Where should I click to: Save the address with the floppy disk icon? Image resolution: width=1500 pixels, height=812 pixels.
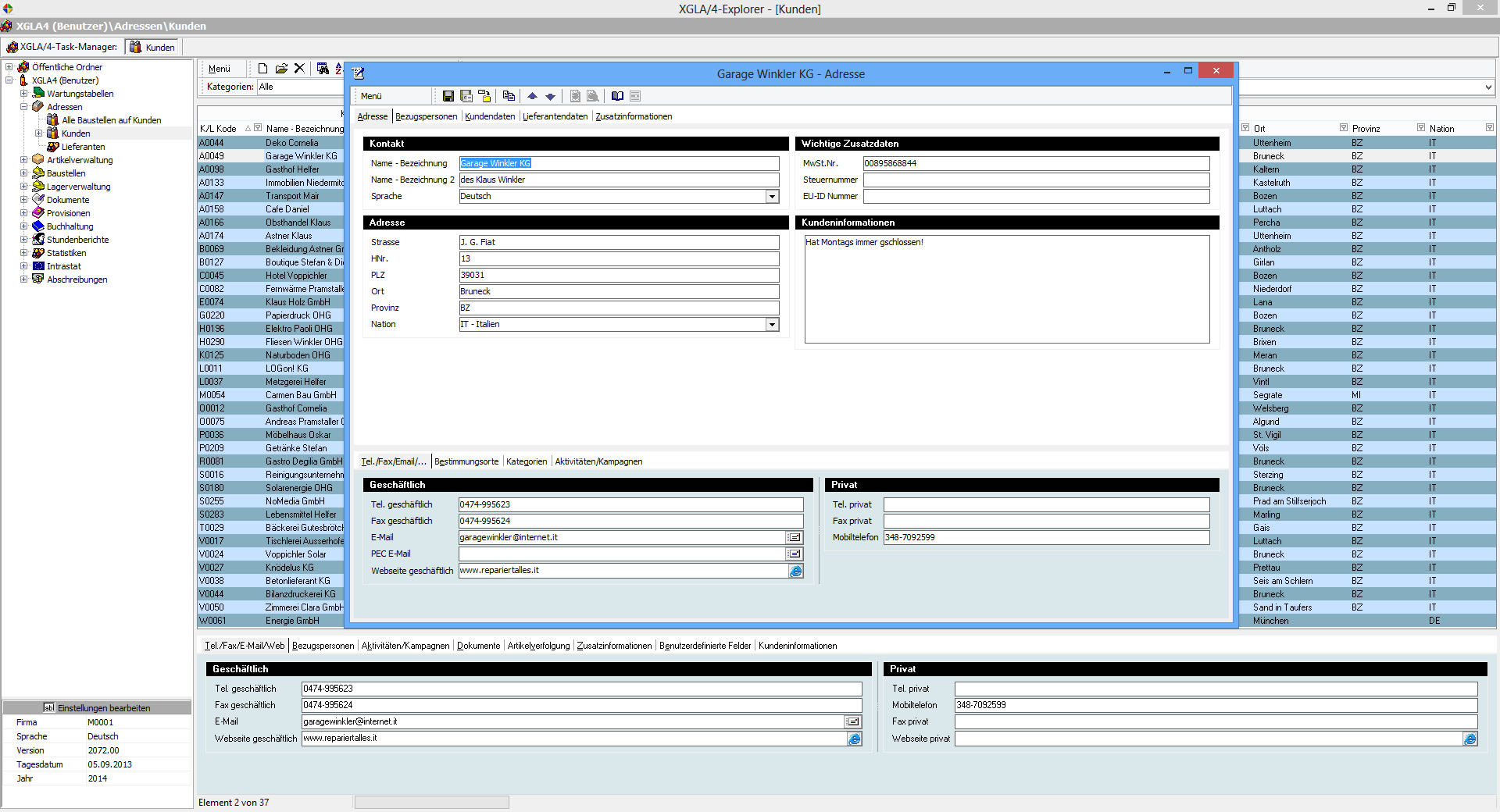(x=448, y=96)
